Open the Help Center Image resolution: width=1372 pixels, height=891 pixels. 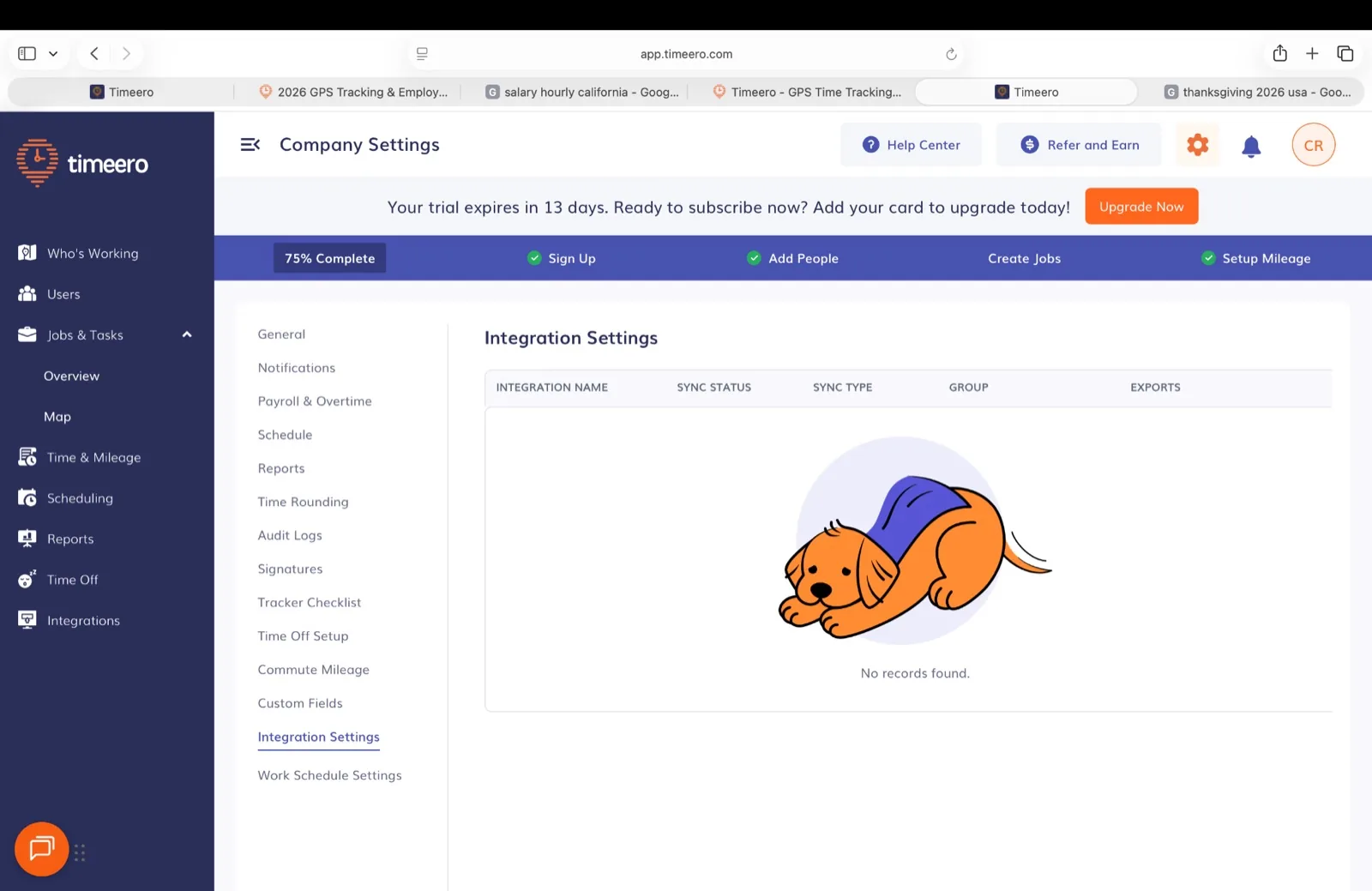coord(912,145)
